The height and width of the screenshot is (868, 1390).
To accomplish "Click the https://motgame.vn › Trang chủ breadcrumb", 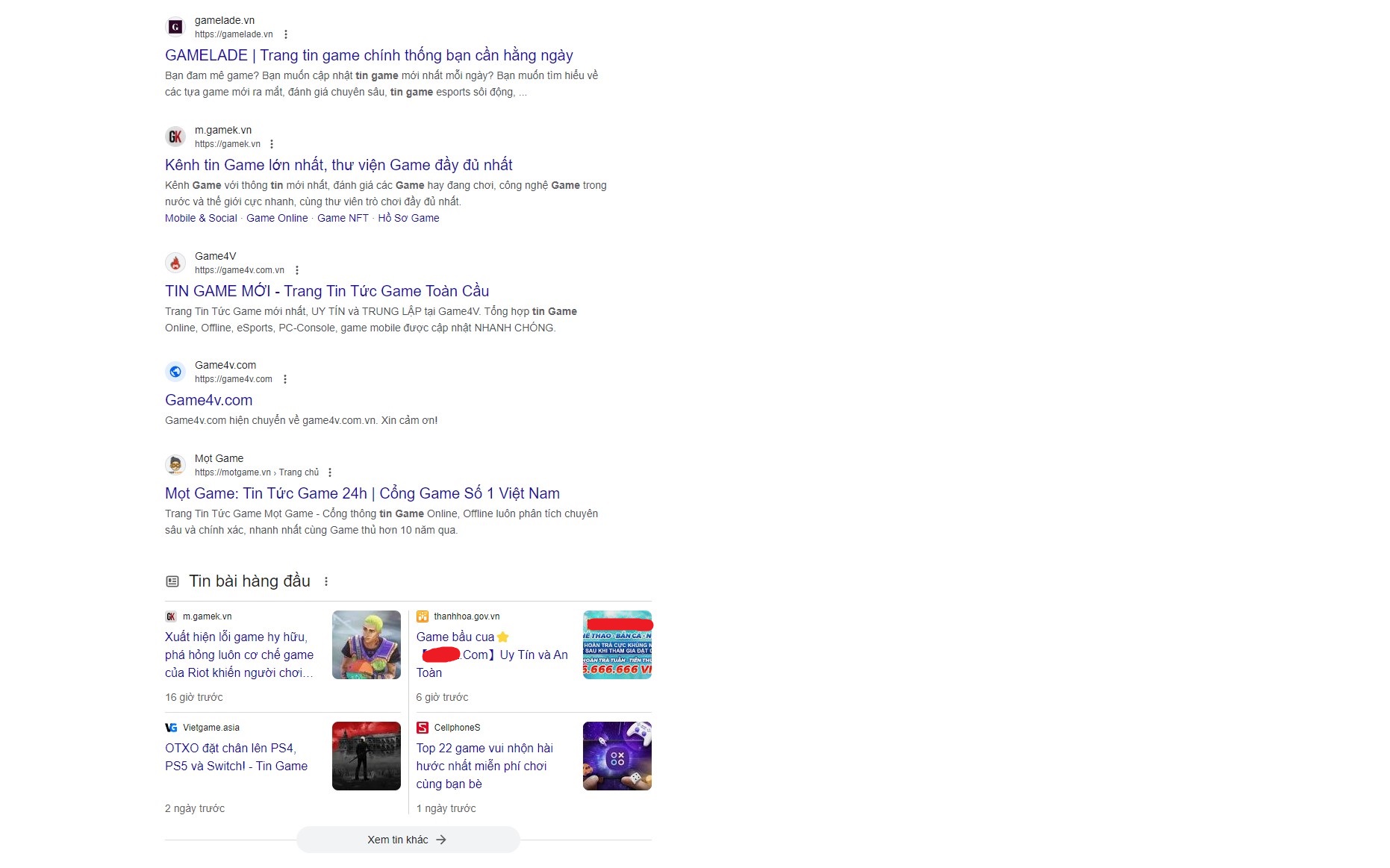I will 257,472.
